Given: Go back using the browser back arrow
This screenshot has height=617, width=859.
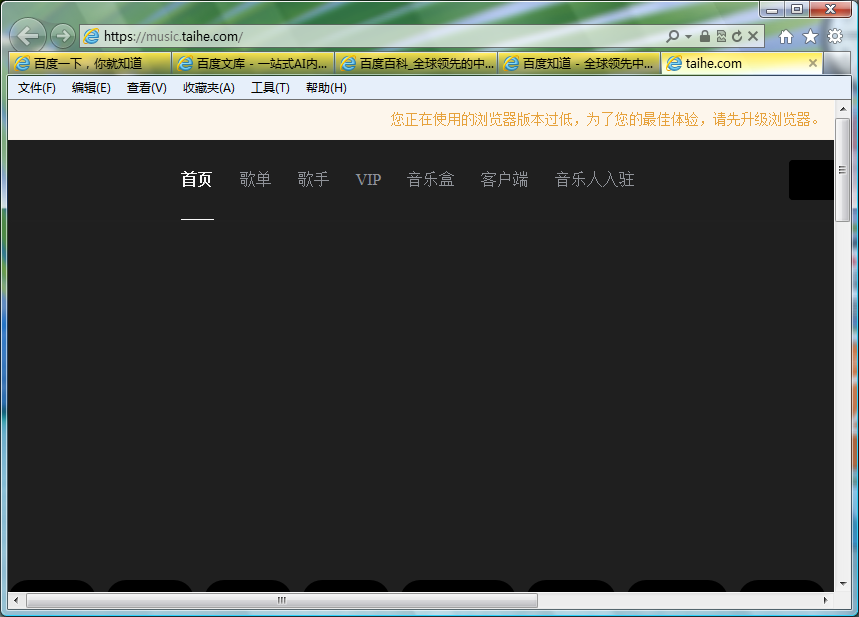Looking at the screenshot, I should tap(27, 36).
